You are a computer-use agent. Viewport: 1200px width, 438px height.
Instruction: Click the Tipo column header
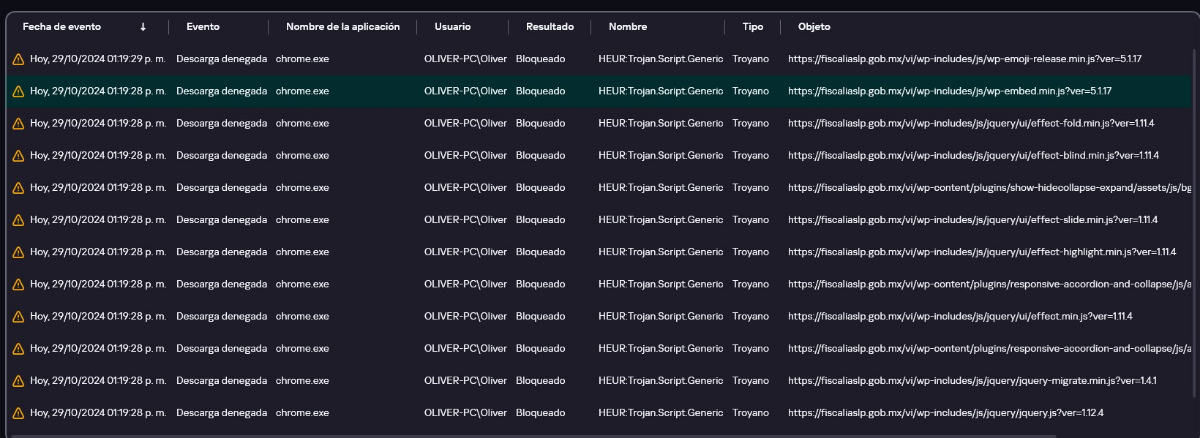click(753, 27)
